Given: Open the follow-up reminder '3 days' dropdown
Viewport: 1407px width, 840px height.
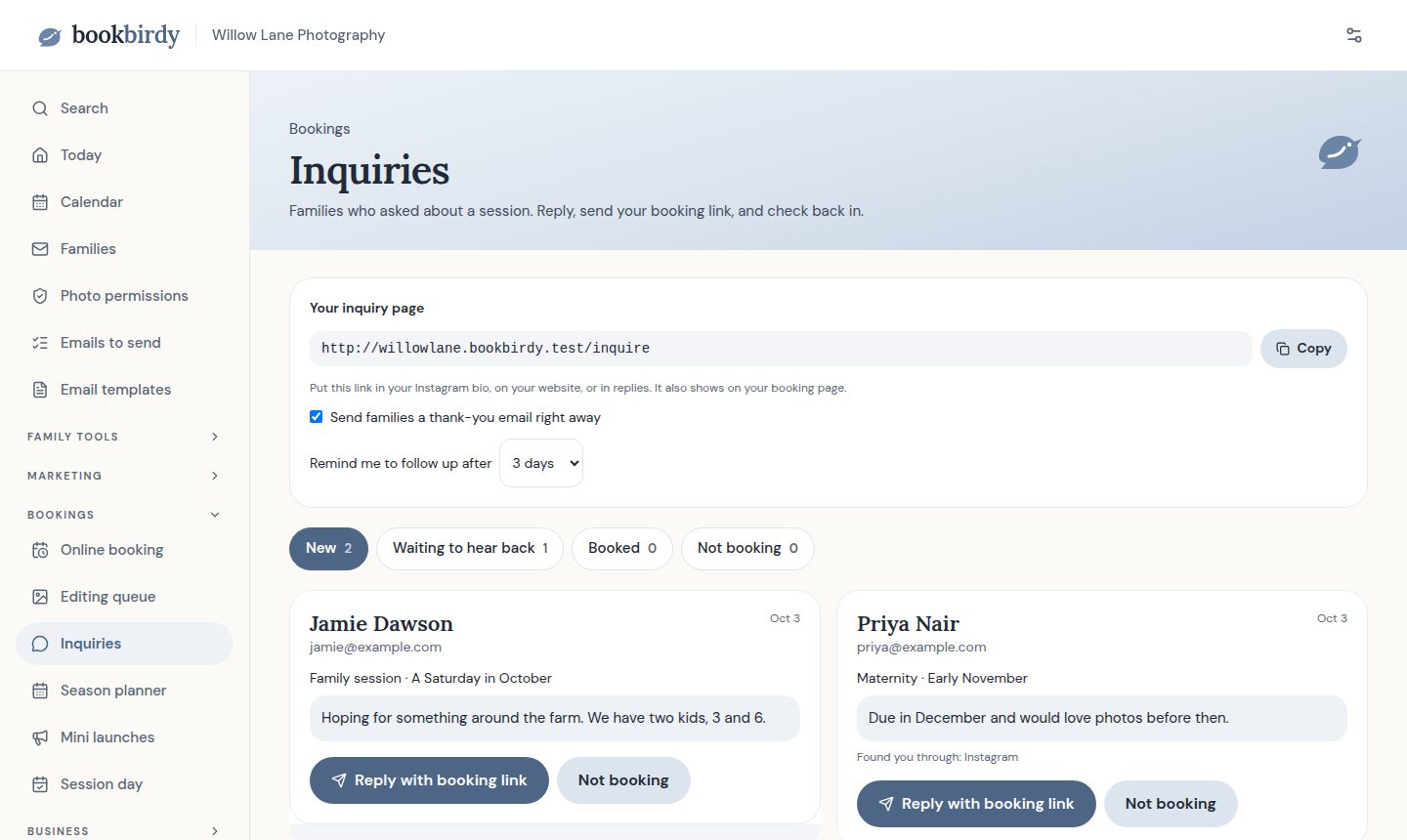Looking at the screenshot, I should tap(541, 463).
